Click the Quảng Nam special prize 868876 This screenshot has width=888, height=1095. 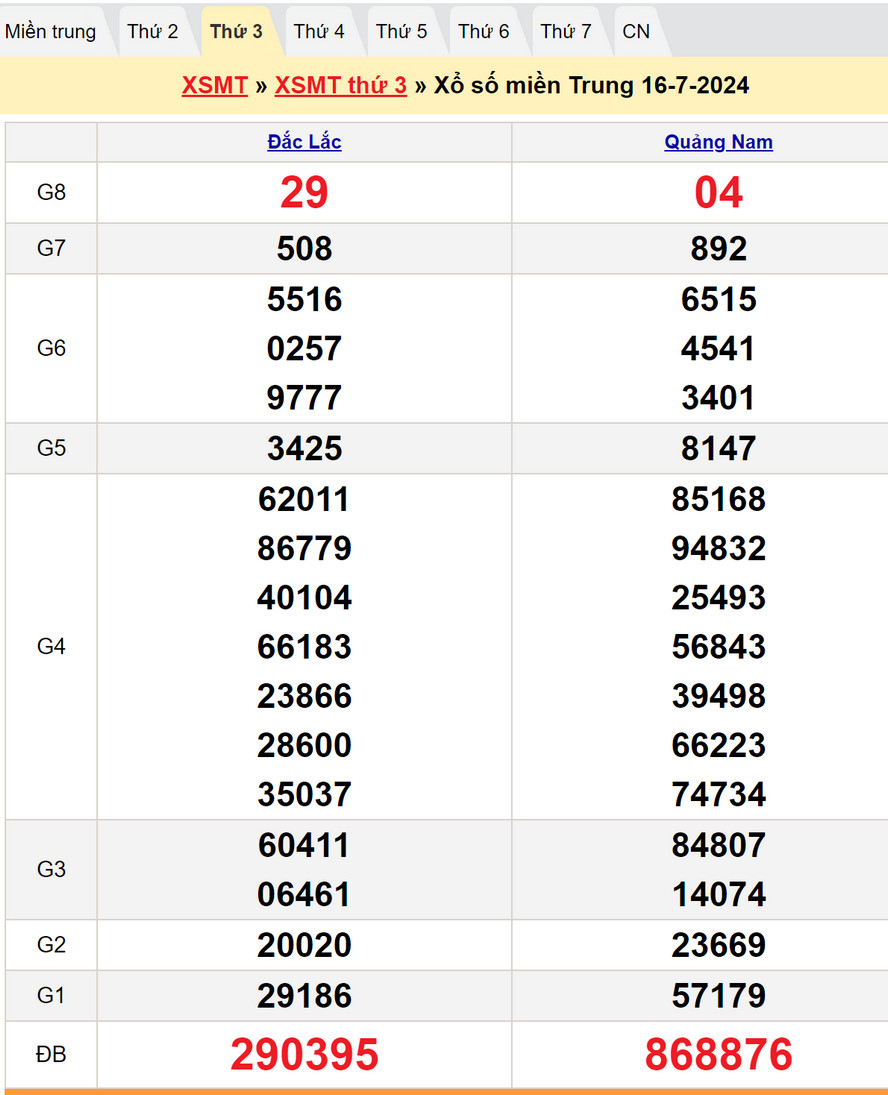coord(718,1054)
